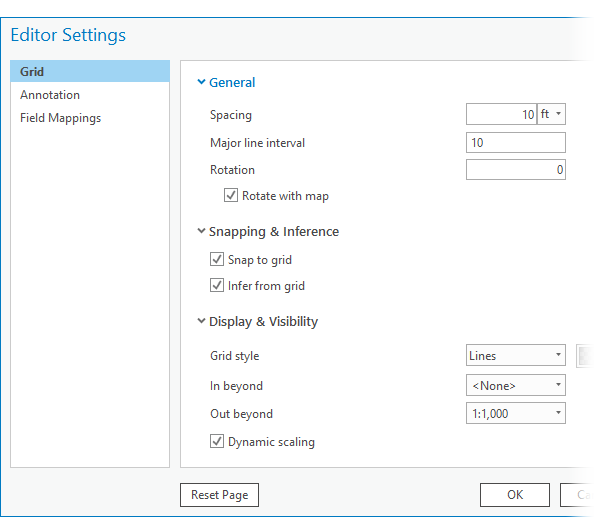Open the spacing units ft dropdown
595x532 pixels.
pyautogui.click(x=551, y=114)
